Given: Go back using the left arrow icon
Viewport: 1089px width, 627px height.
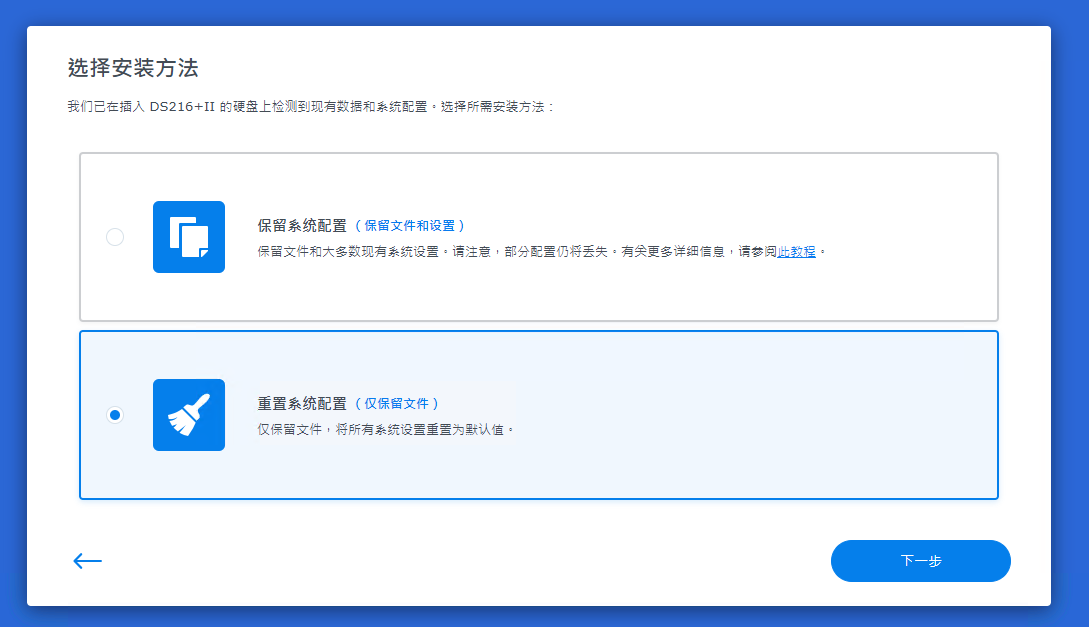Looking at the screenshot, I should (88, 561).
